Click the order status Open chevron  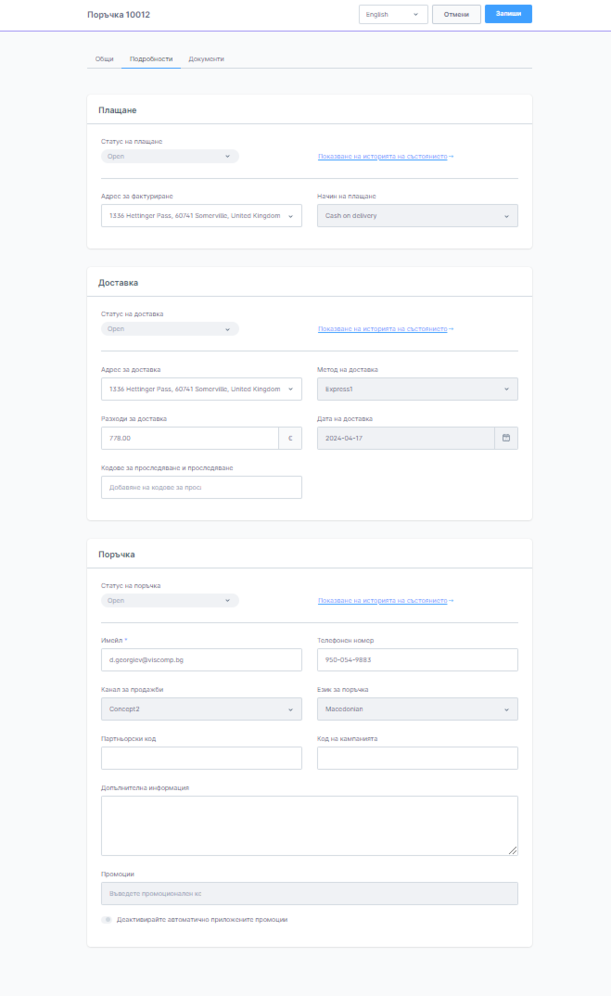[x=228, y=601]
